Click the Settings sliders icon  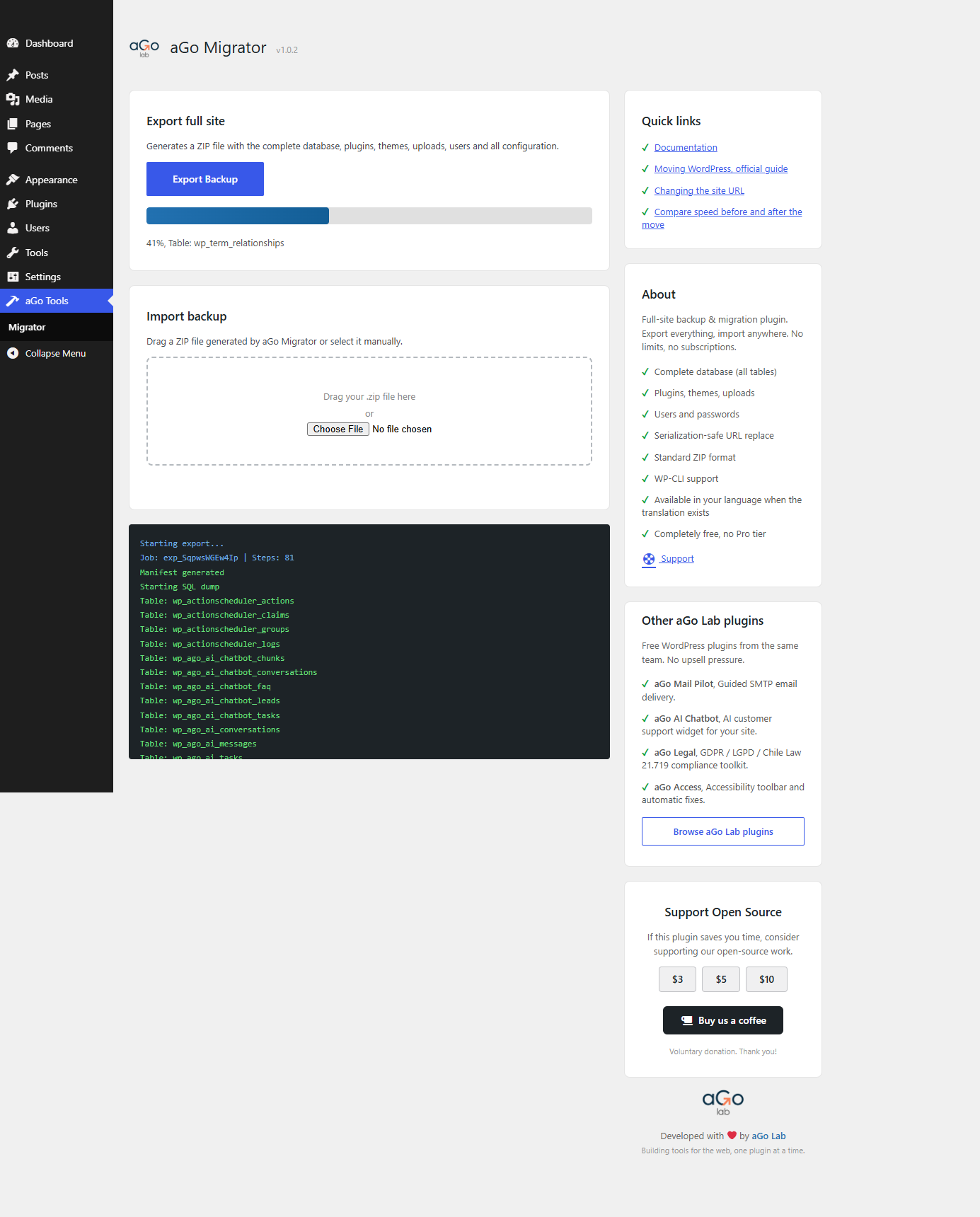(13, 277)
